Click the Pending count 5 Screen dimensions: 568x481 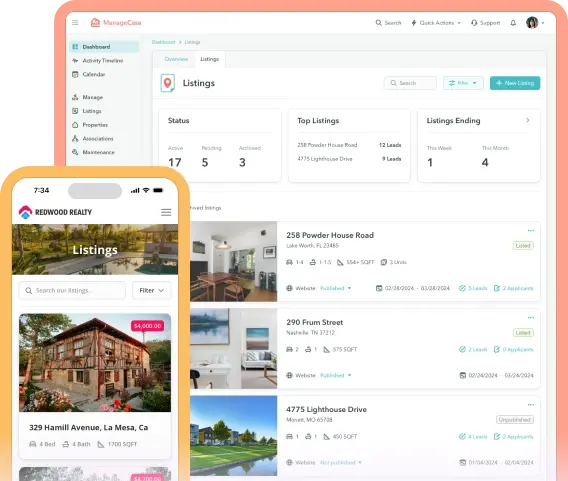205,162
